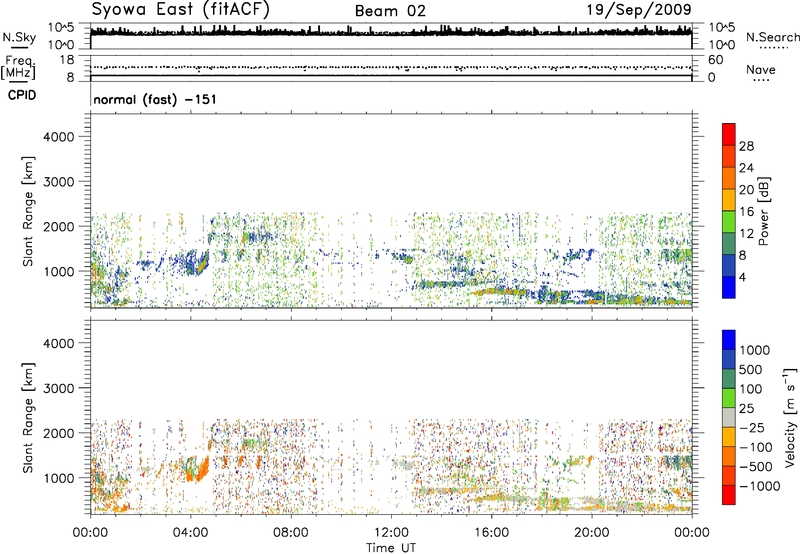The image size is (800, 554).
Task: Select the "Freq. [MHz]" axis label
Action: [x=18, y=68]
